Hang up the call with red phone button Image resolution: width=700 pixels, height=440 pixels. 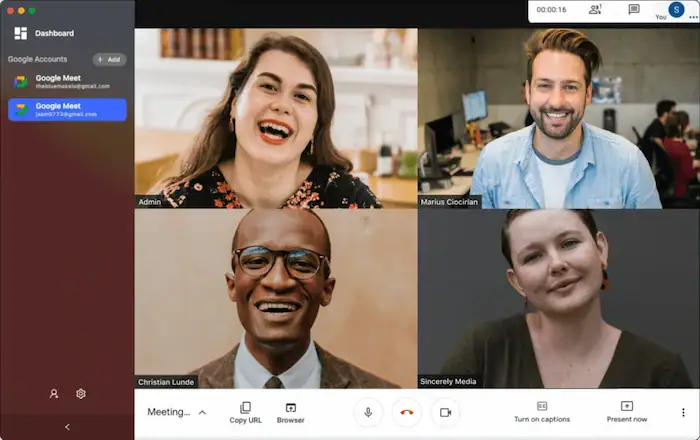tap(406, 412)
